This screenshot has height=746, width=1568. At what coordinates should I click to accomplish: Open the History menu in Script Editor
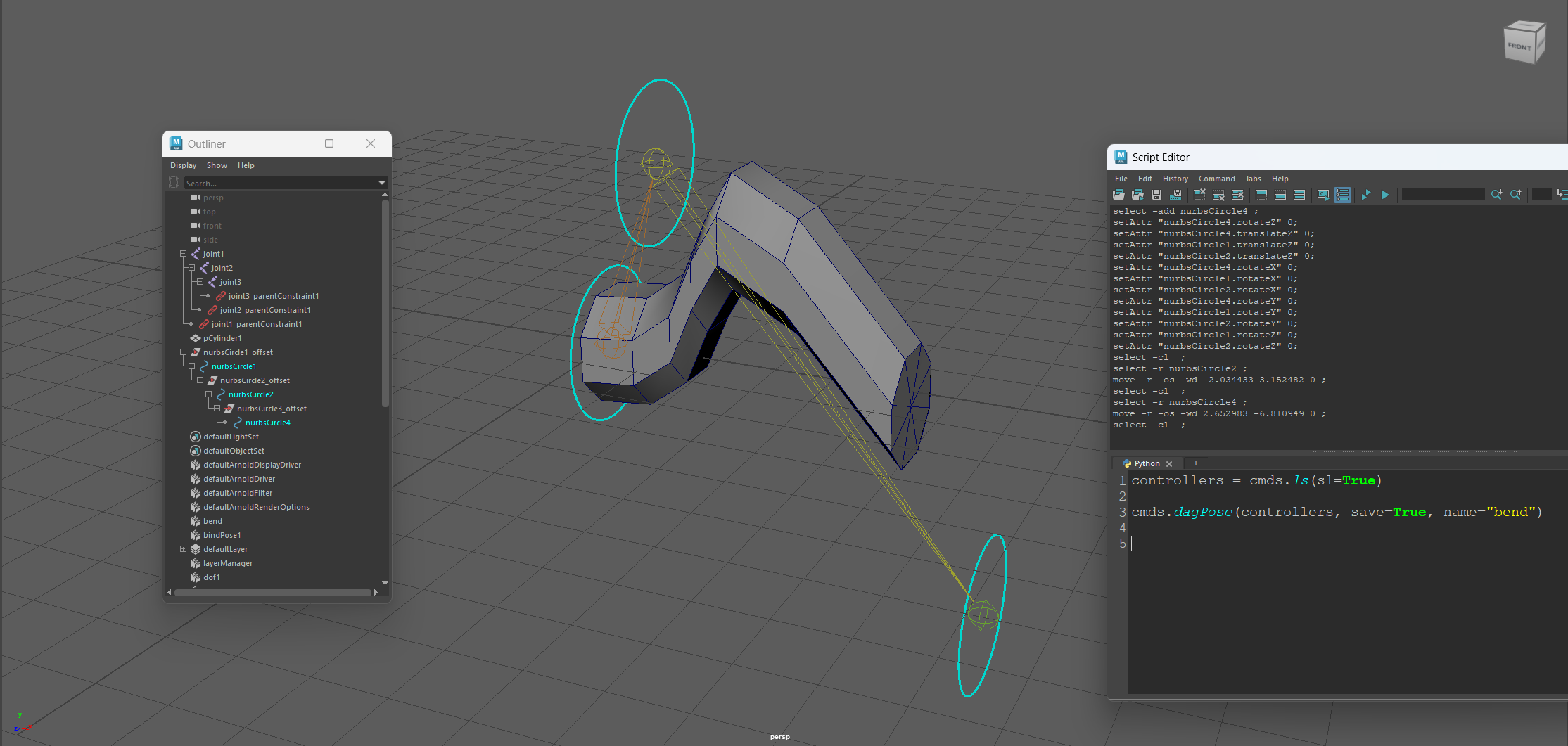click(1175, 179)
